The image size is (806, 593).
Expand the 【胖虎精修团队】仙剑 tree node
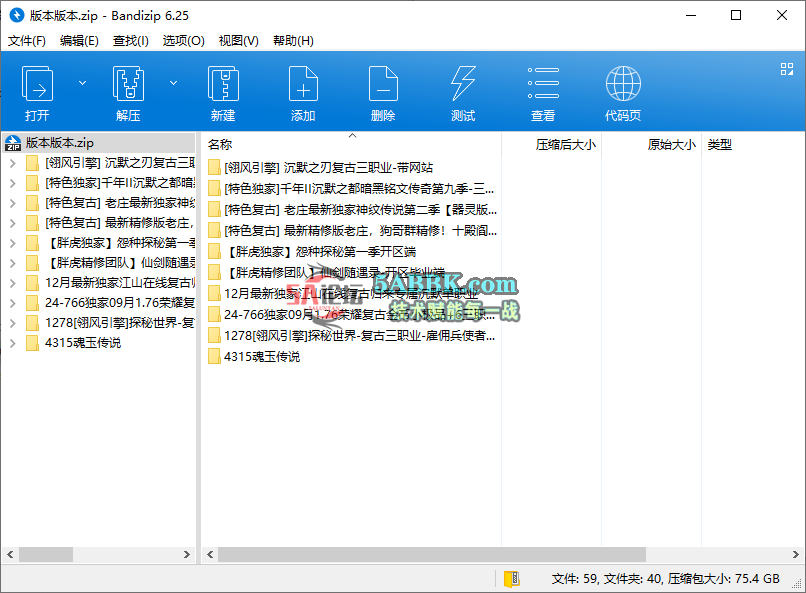pos(13,263)
